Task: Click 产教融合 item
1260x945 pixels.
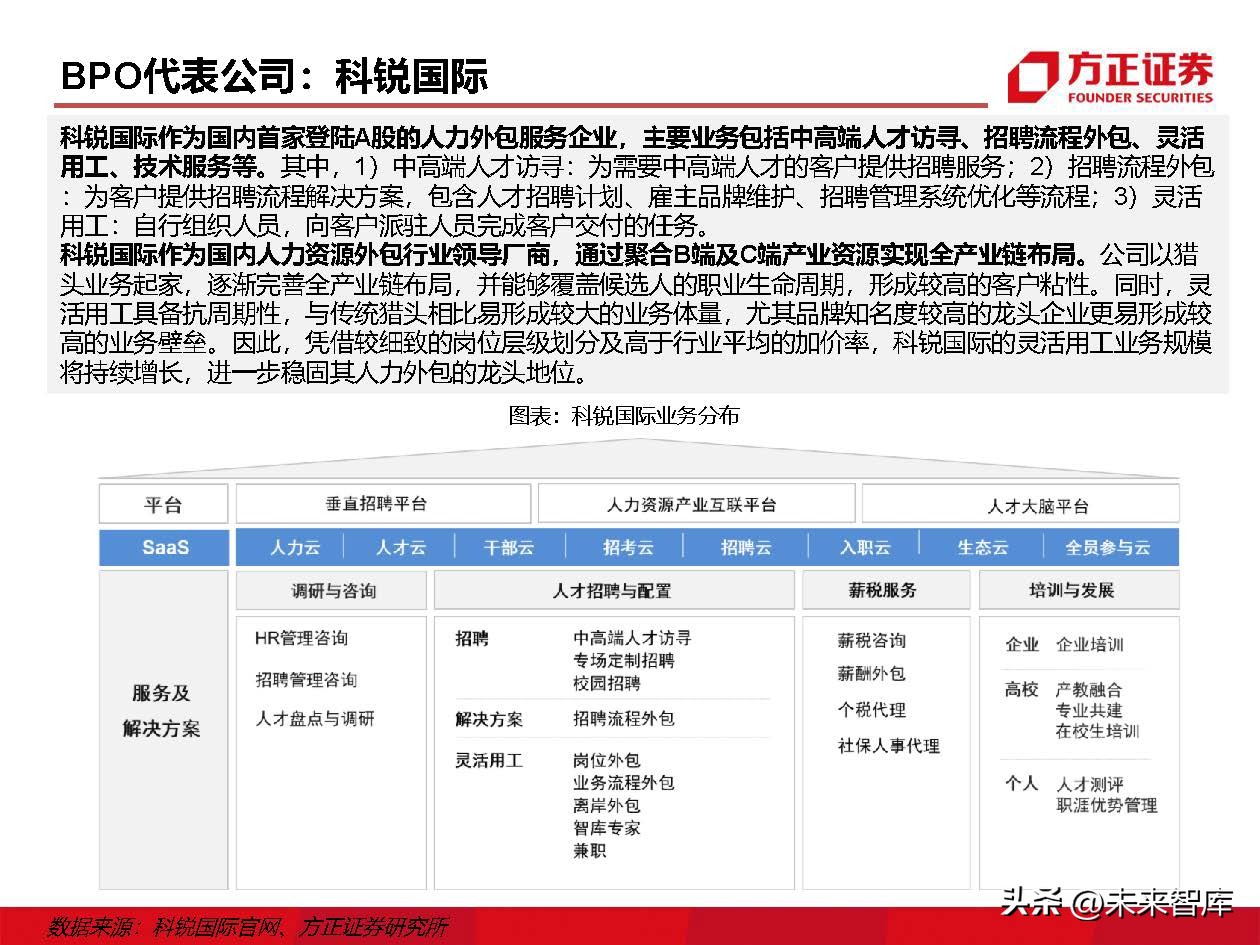Action: [x=1090, y=690]
